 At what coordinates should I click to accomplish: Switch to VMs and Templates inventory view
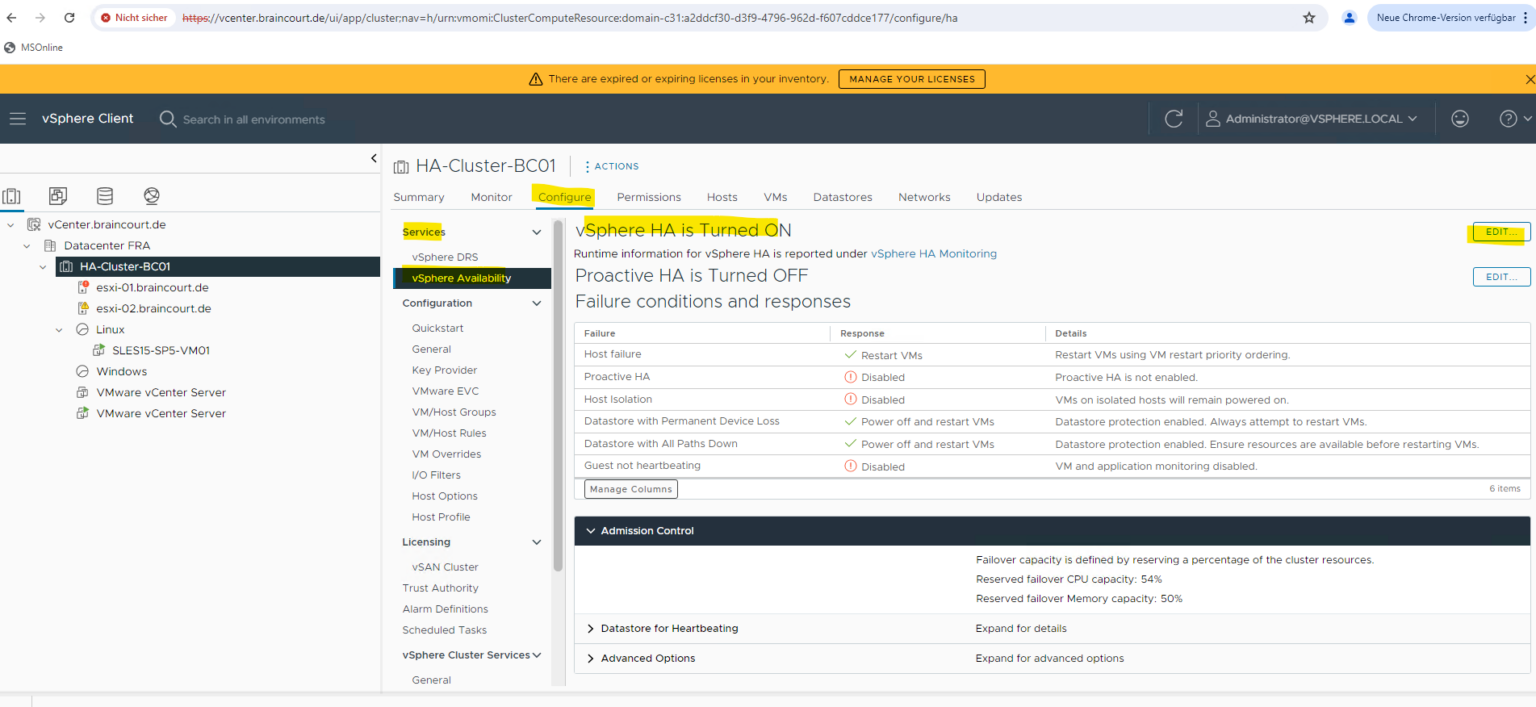58,196
